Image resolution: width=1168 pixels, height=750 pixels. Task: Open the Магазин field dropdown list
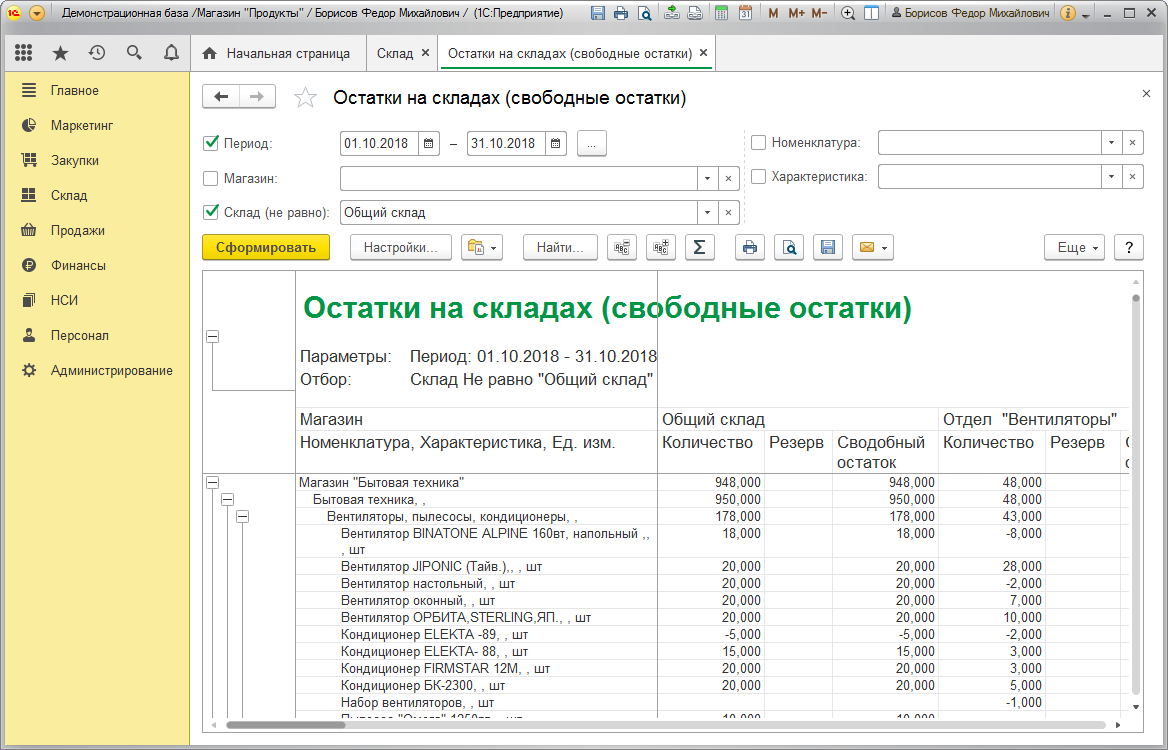pyautogui.click(x=708, y=179)
